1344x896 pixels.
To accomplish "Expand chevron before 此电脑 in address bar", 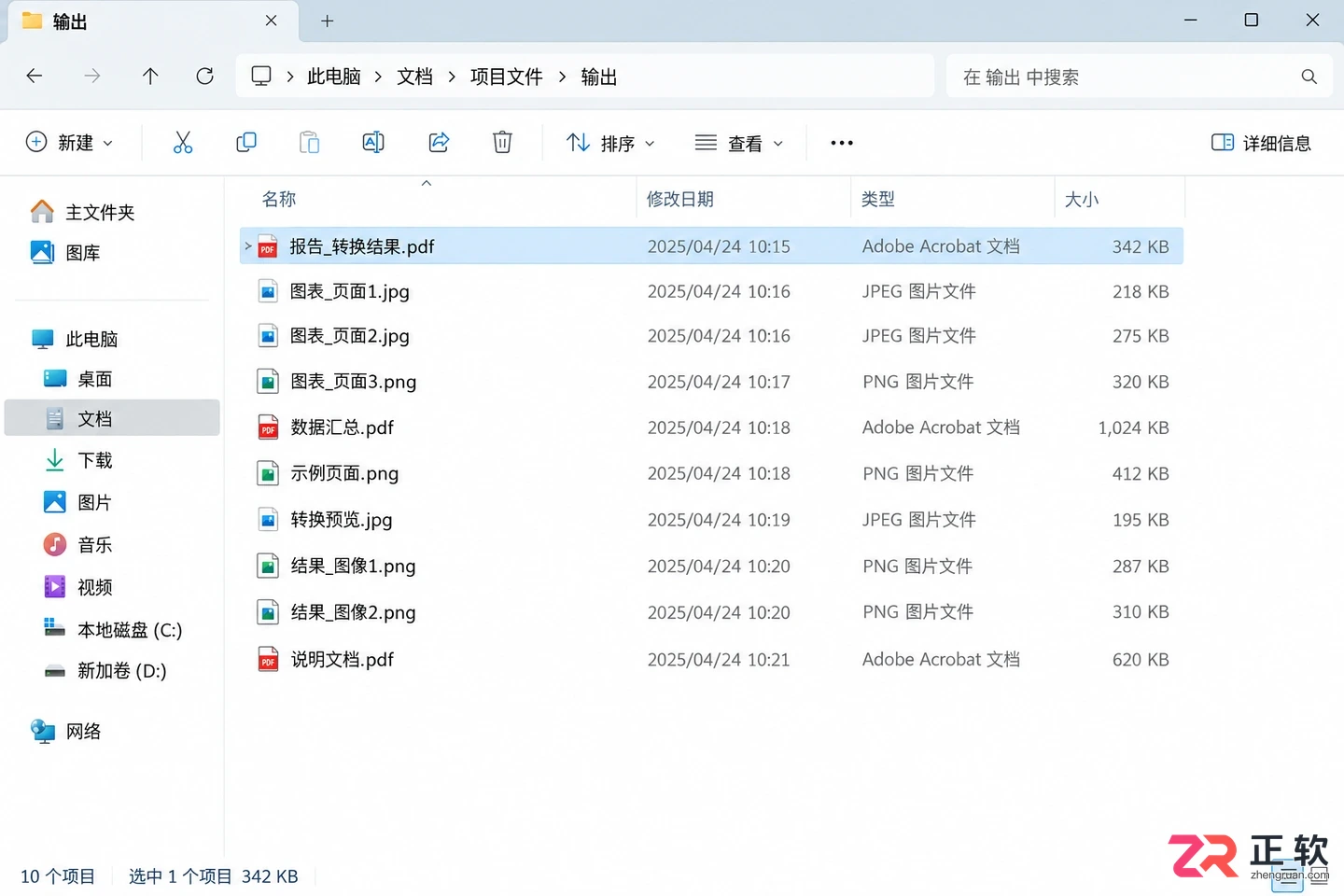I will tap(290, 77).
